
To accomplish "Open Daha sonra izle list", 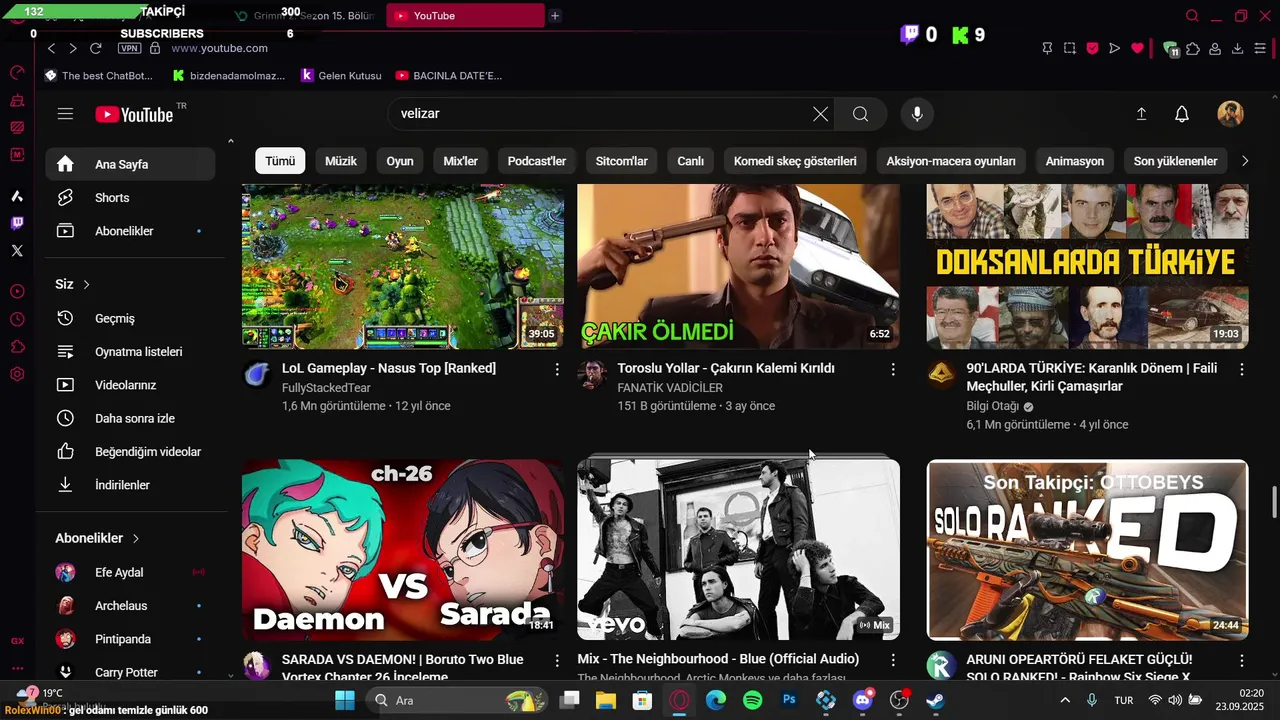I will [x=130, y=418].
